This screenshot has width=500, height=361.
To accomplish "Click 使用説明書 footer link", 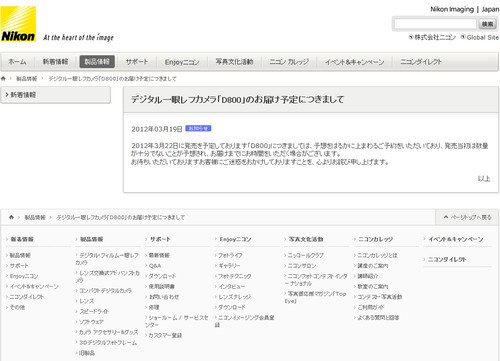I will (161, 286).
